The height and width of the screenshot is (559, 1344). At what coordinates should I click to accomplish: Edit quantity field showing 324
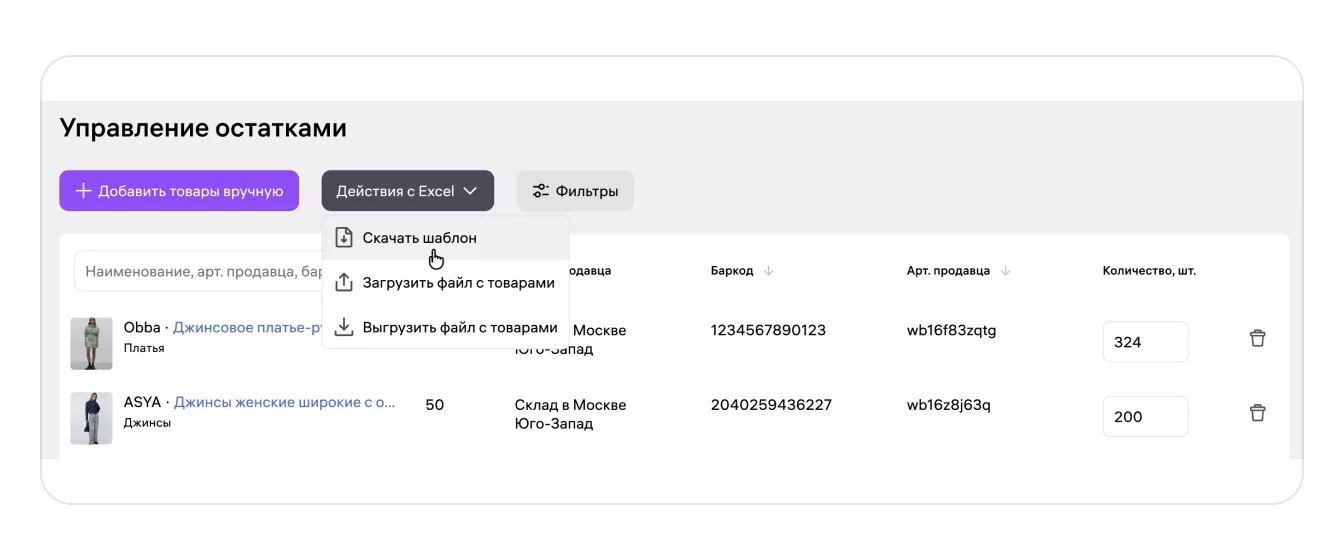(x=1145, y=342)
